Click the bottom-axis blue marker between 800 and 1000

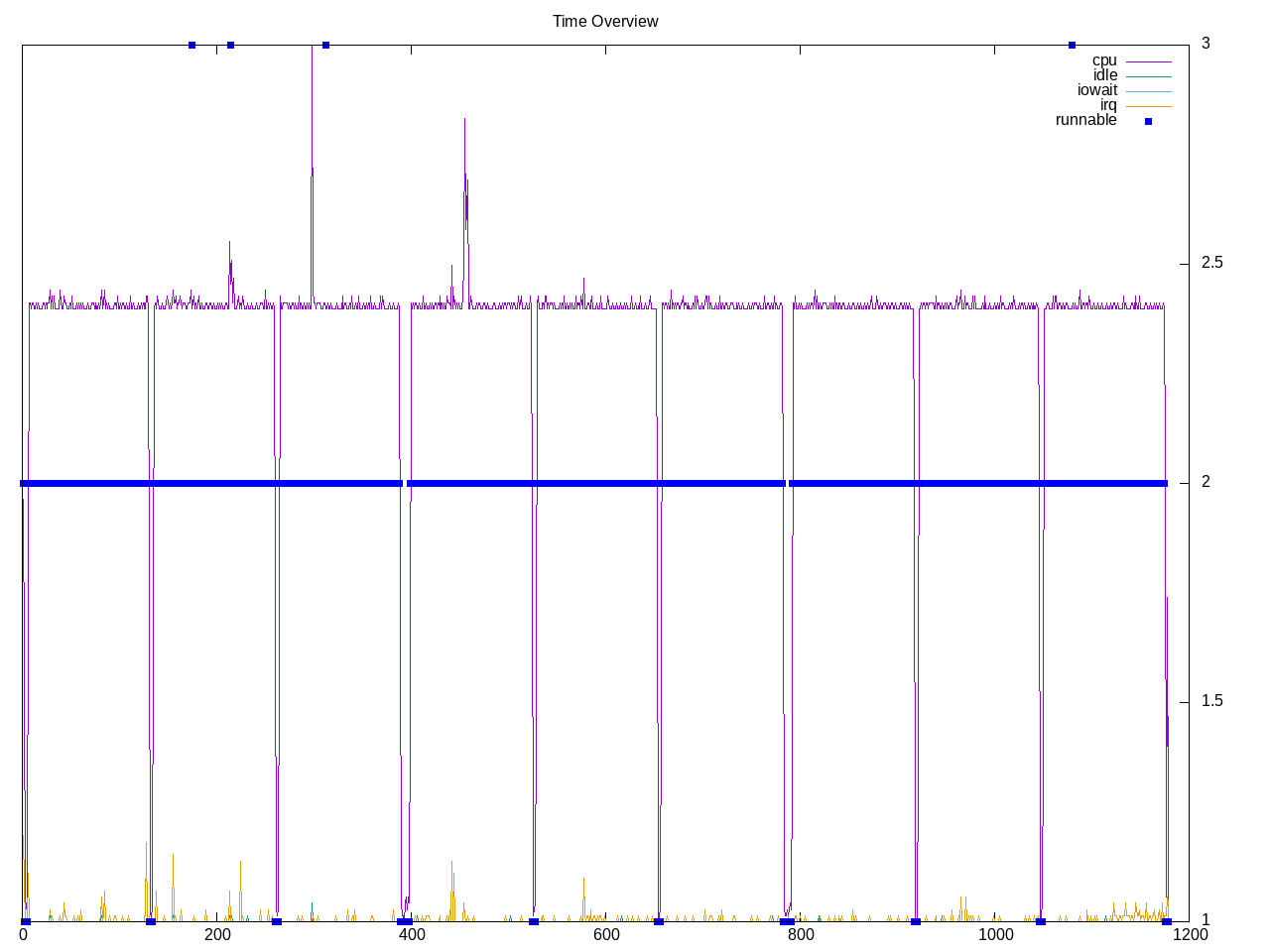[915, 921]
